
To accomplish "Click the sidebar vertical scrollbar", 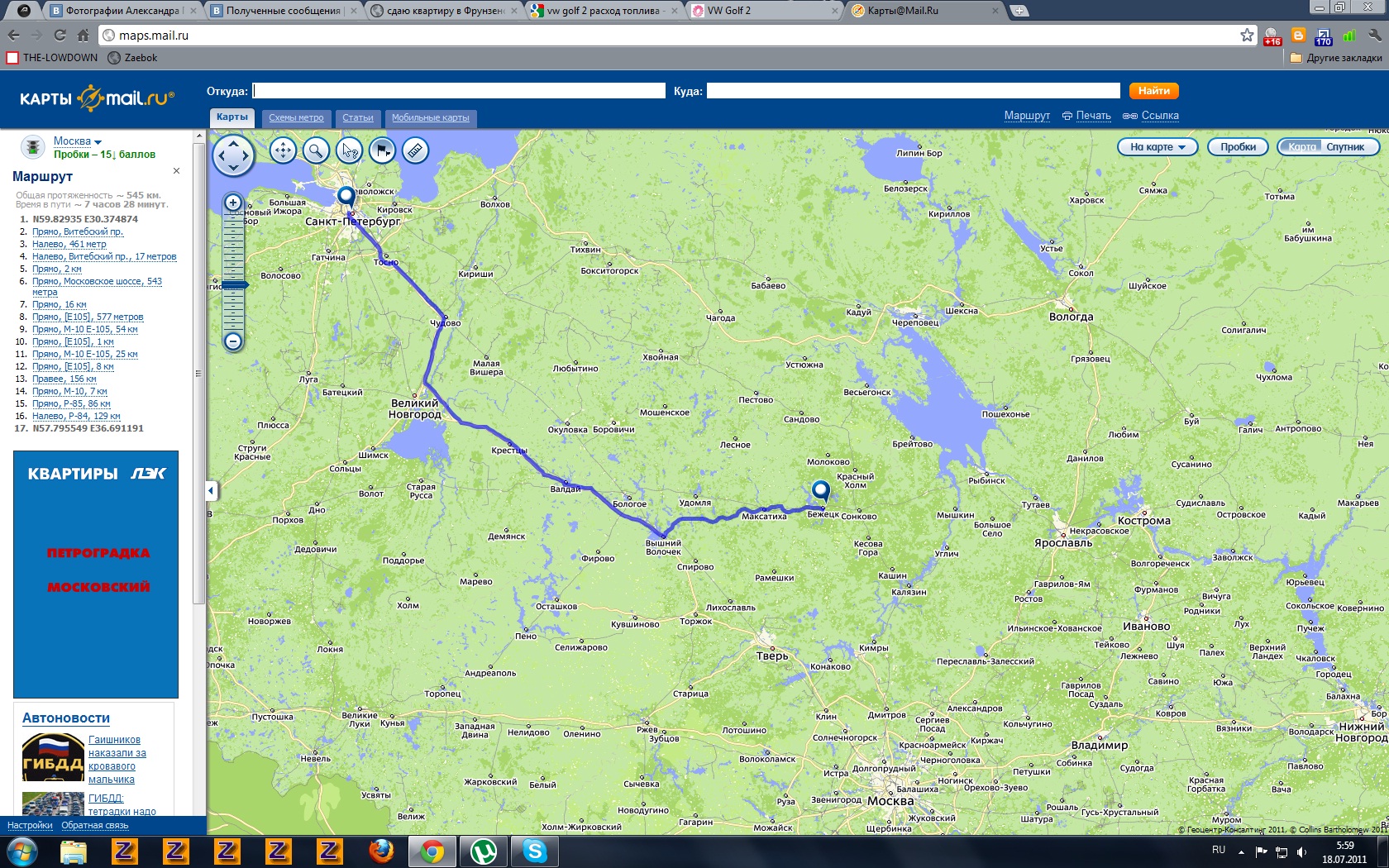I will (x=198, y=374).
